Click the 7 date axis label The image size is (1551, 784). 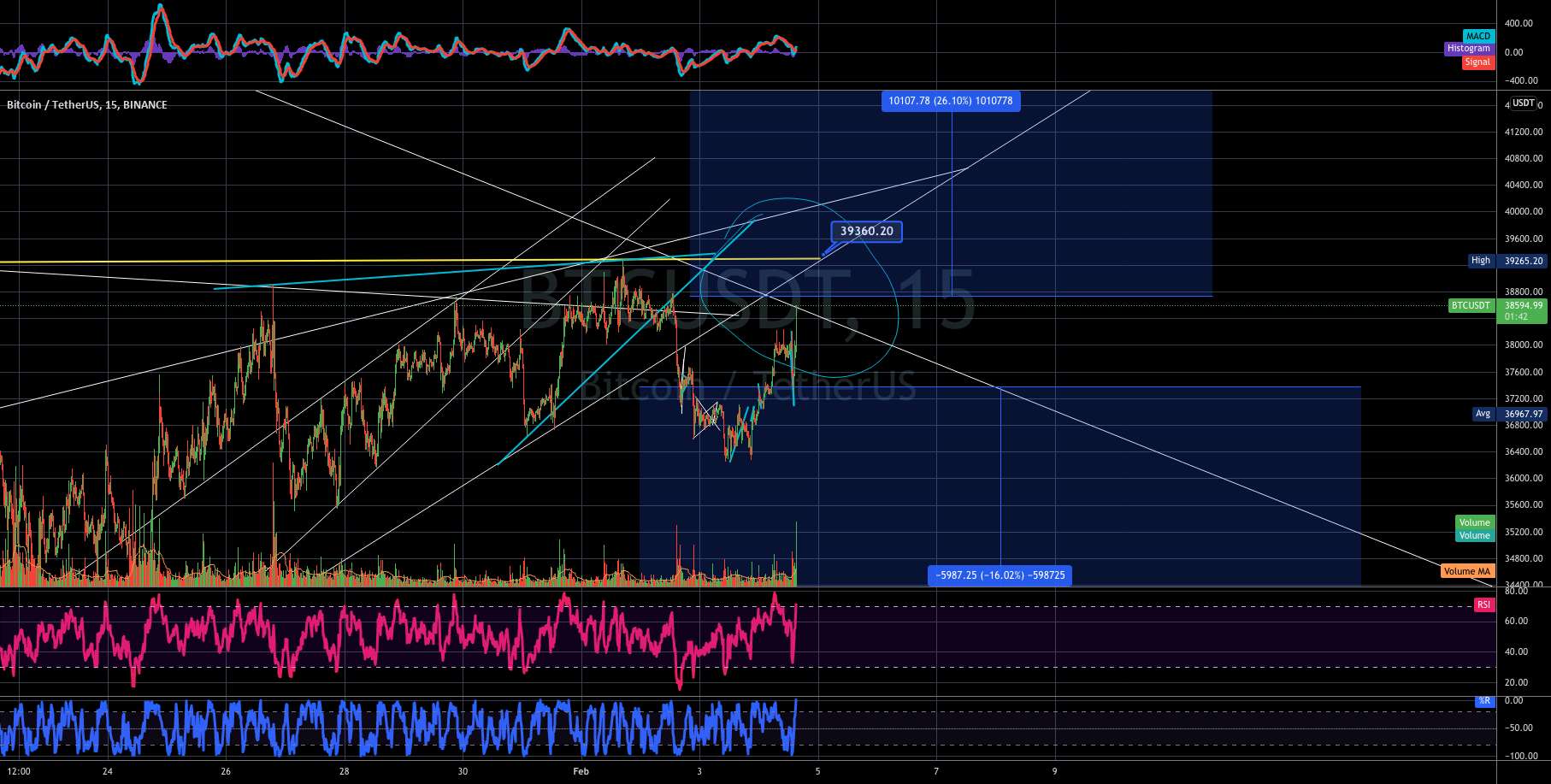point(936,771)
